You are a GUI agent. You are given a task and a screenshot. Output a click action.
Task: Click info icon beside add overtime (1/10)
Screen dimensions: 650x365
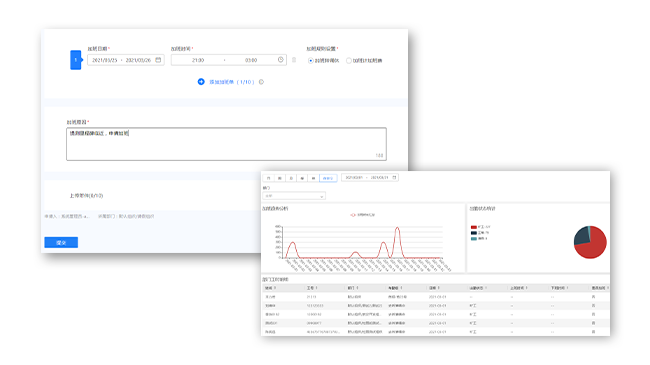(261, 82)
